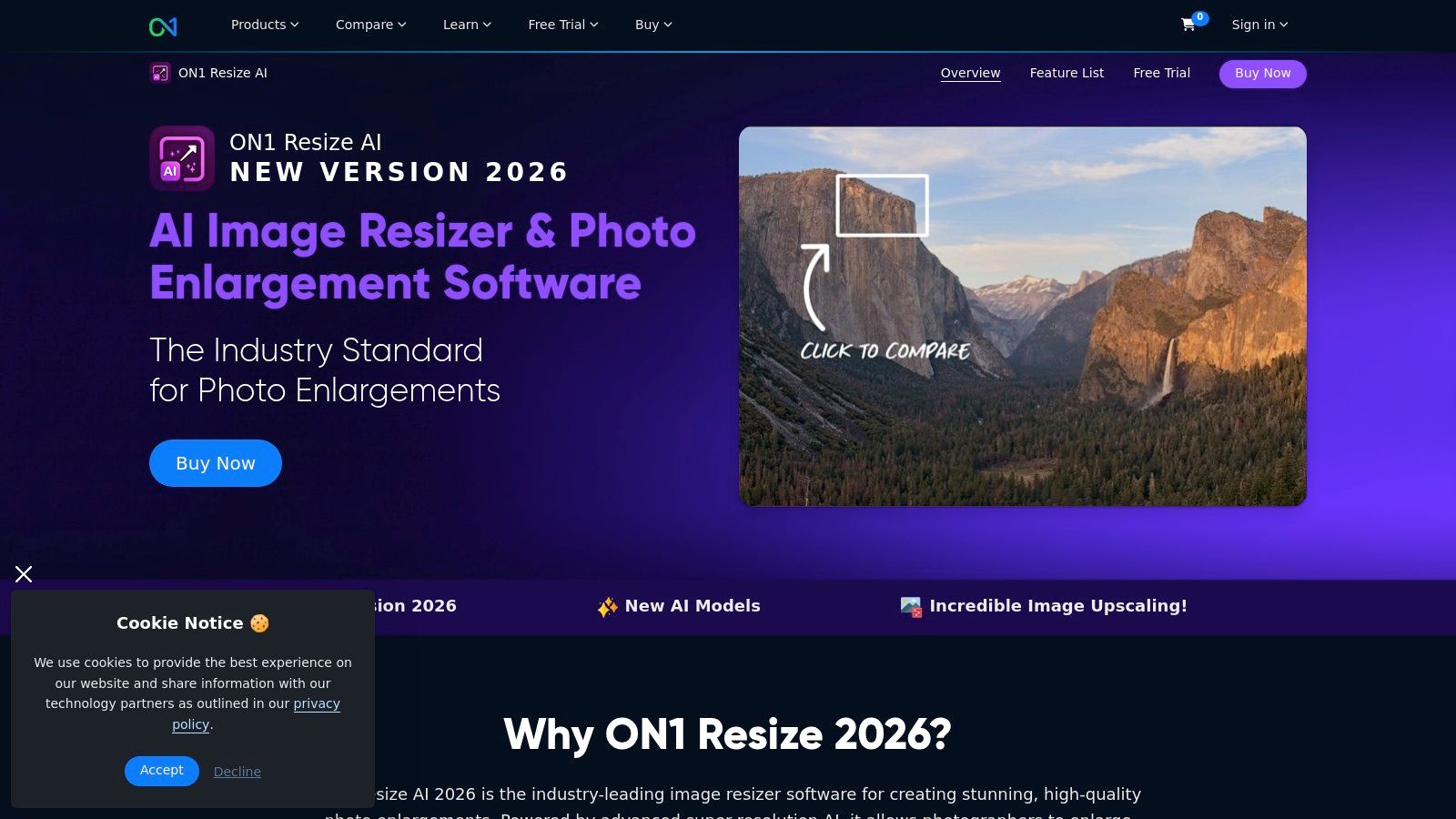
Task: Open the Compare menu
Action: click(x=369, y=25)
